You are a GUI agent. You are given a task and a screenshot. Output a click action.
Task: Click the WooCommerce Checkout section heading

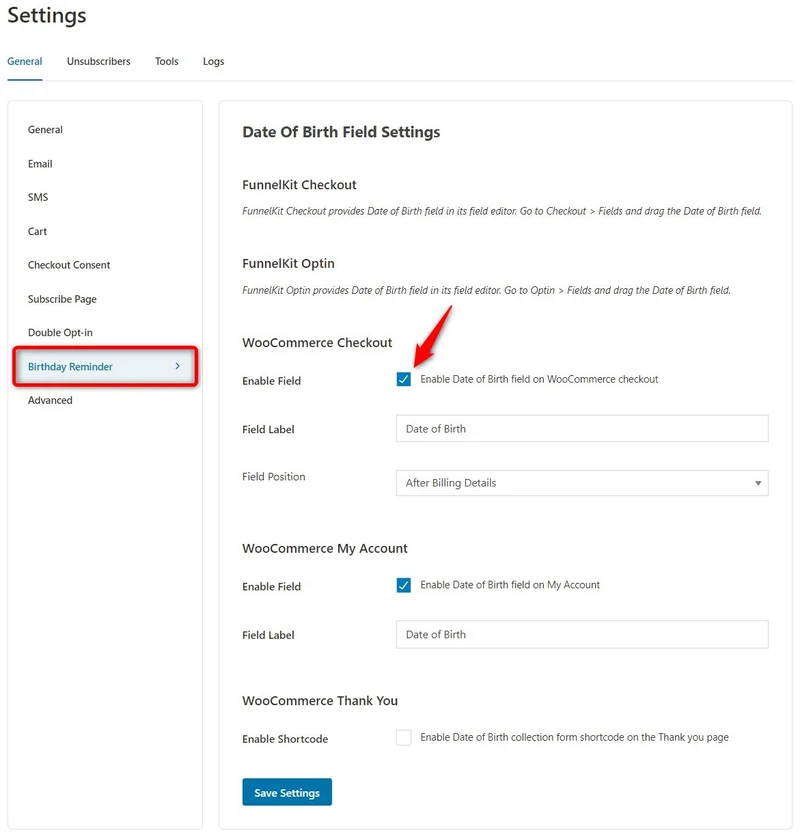[317, 342]
